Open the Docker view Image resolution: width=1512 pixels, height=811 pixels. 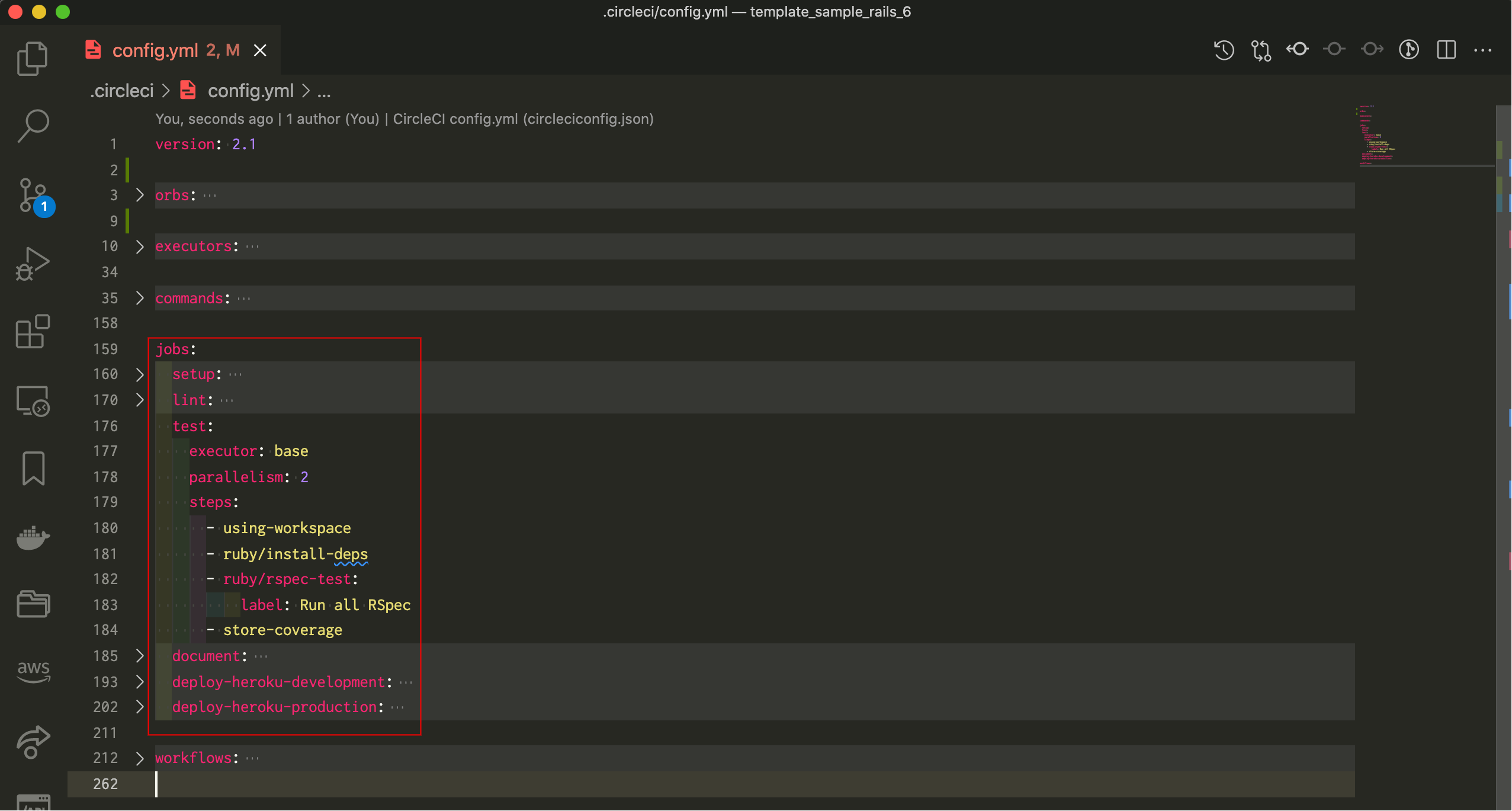coord(33,537)
